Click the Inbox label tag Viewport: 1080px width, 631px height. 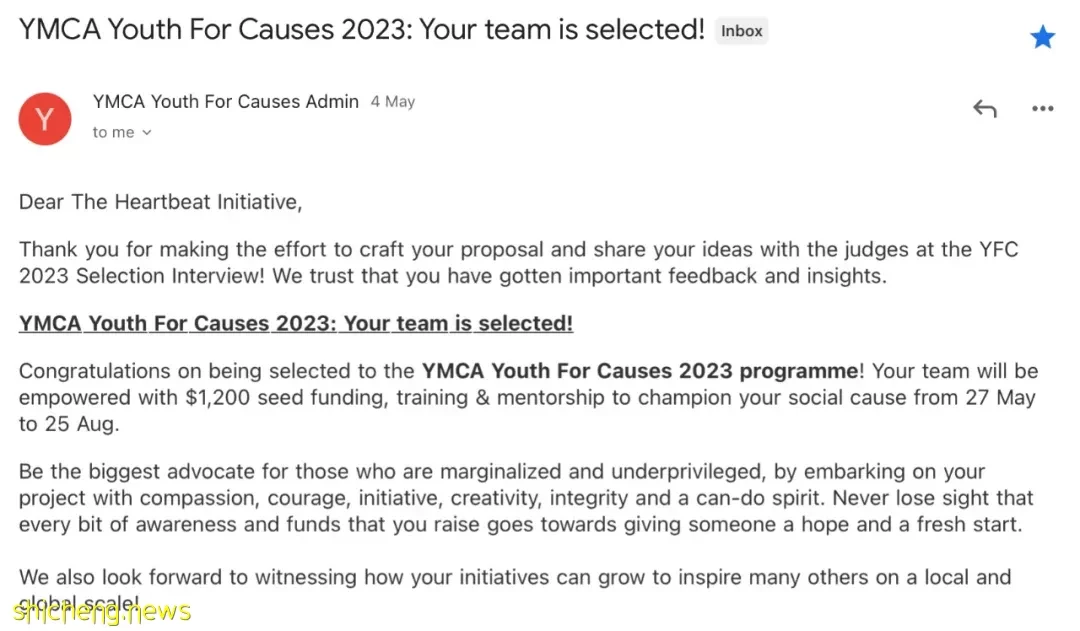pos(742,31)
